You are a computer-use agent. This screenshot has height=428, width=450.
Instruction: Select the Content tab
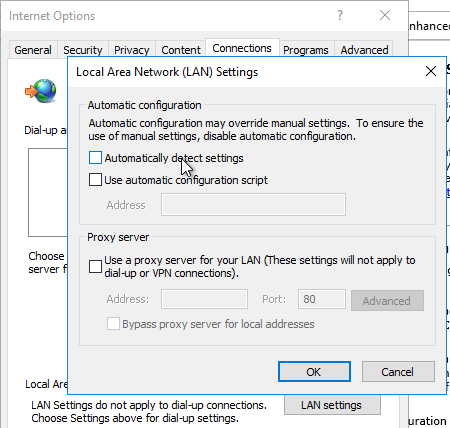click(x=181, y=50)
